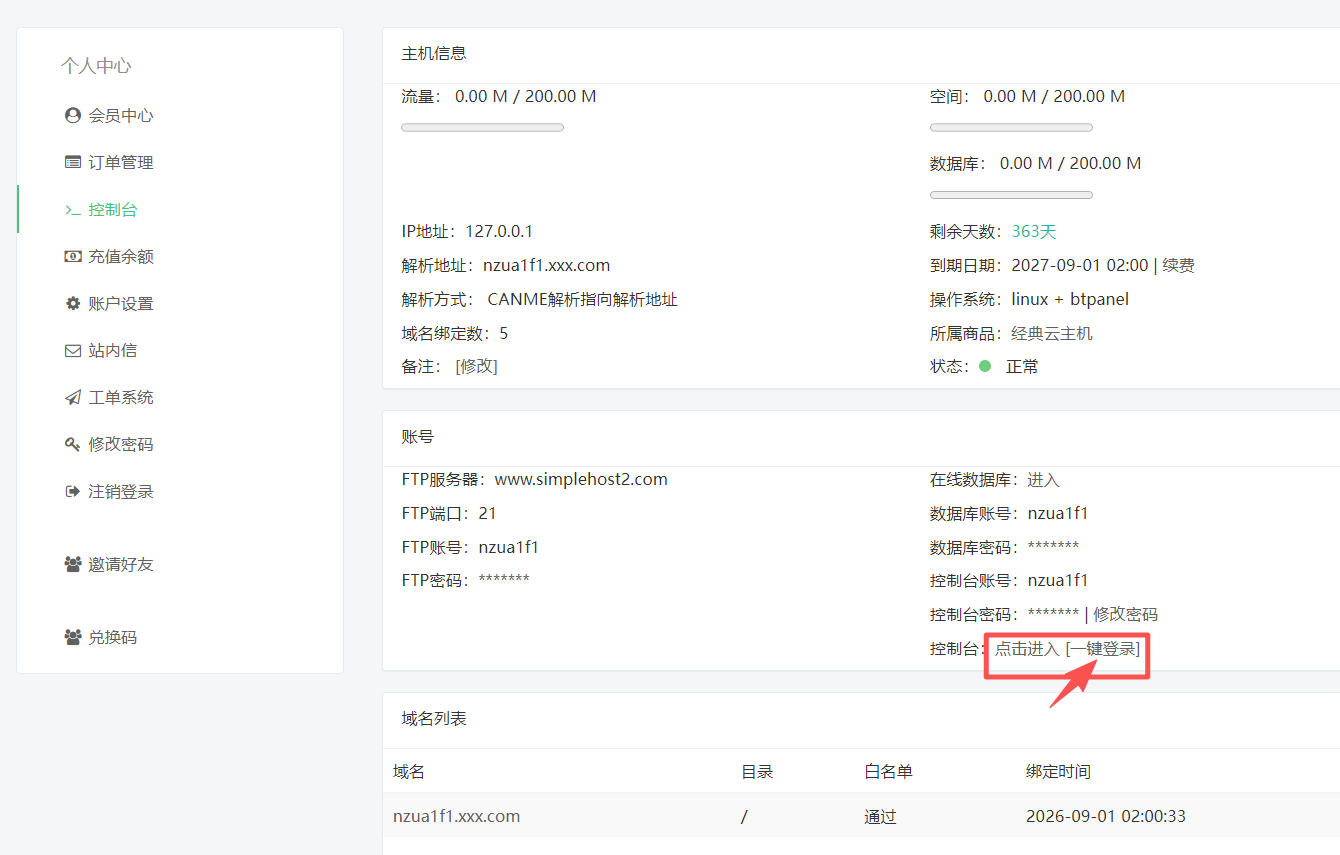Click the 流量 usage progress bar
The width and height of the screenshot is (1340, 855).
482,127
